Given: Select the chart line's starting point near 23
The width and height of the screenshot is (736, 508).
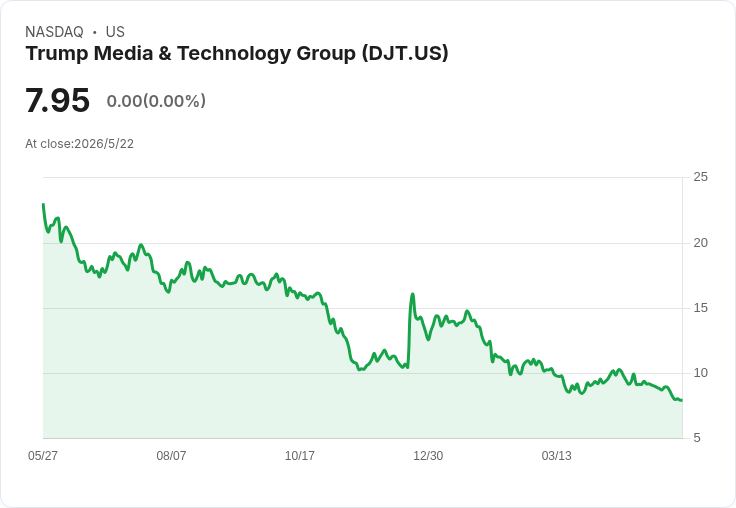Looking at the screenshot, I should click(44, 204).
